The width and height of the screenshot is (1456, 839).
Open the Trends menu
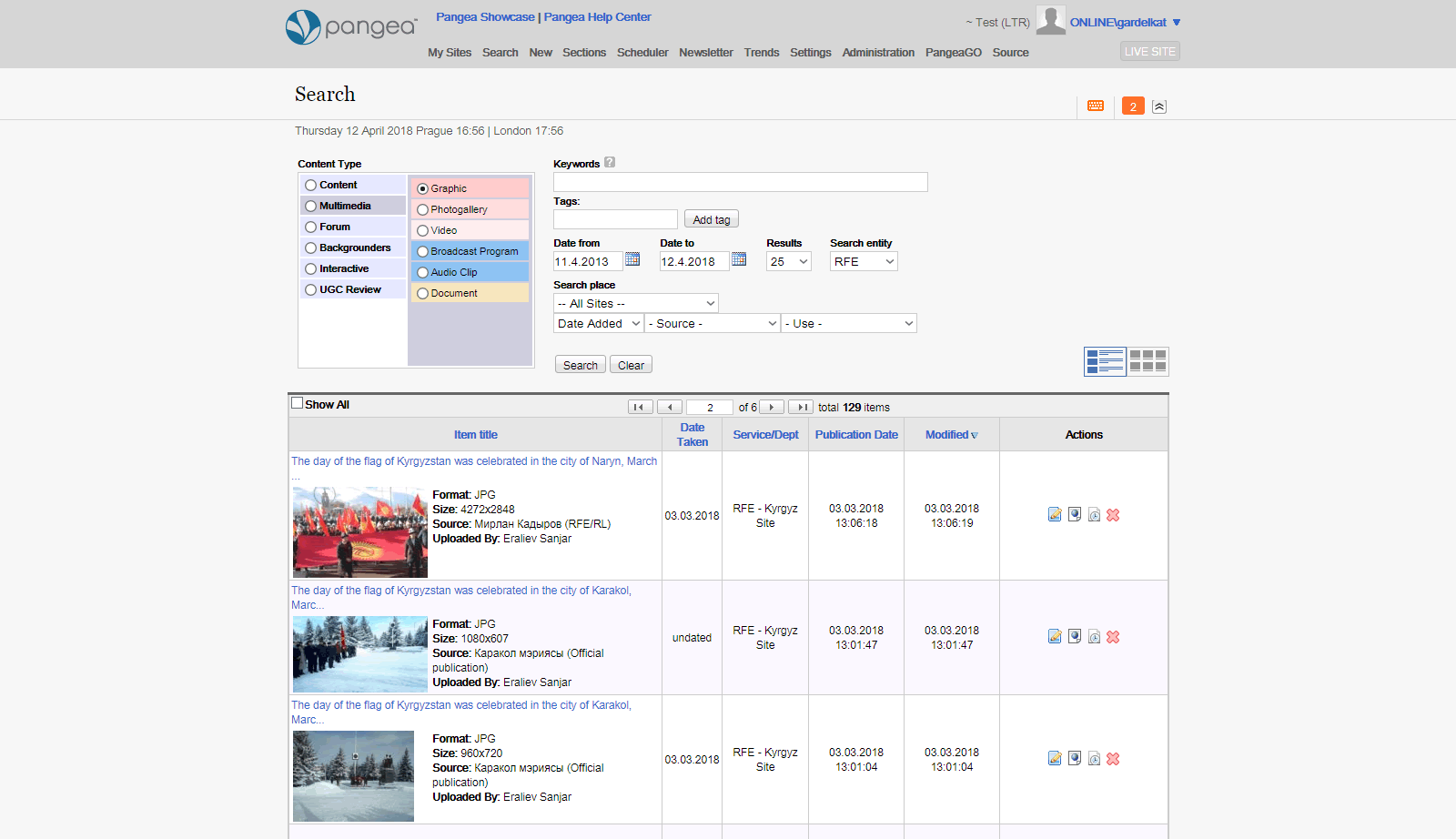[762, 53]
